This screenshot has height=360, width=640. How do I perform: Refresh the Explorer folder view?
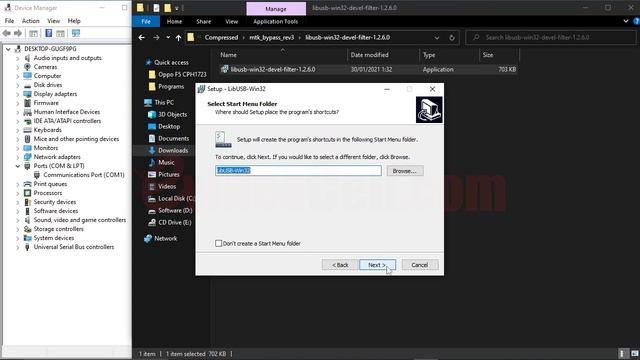point(452,38)
